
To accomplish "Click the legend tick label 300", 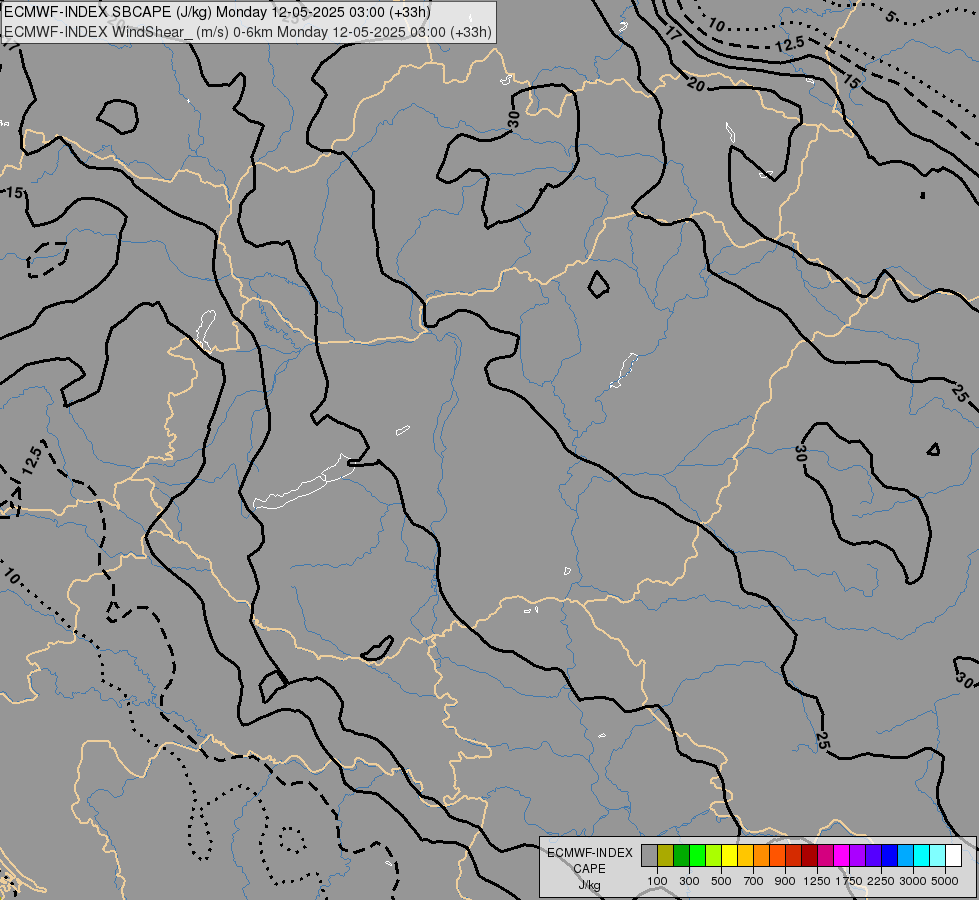I will [x=689, y=881].
